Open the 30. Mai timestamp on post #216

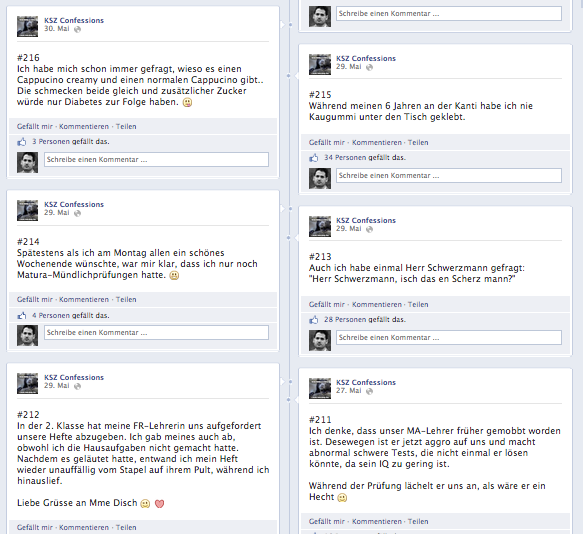[57, 29]
